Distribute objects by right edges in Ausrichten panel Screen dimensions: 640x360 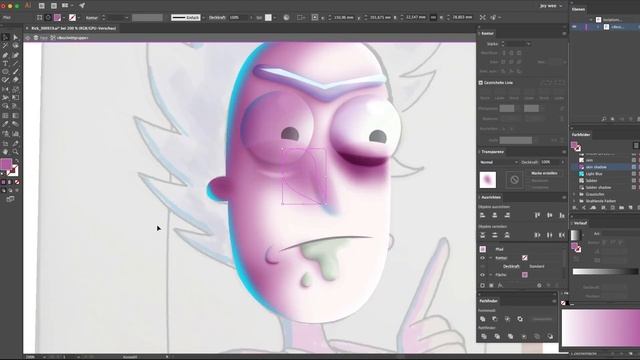coord(562,235)
